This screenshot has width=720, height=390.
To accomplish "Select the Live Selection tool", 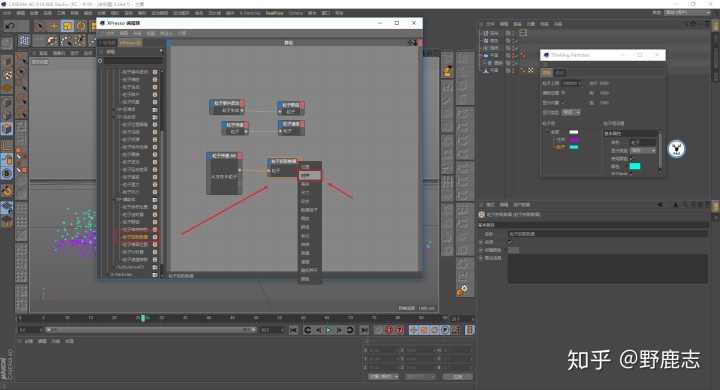I will 40,26.
